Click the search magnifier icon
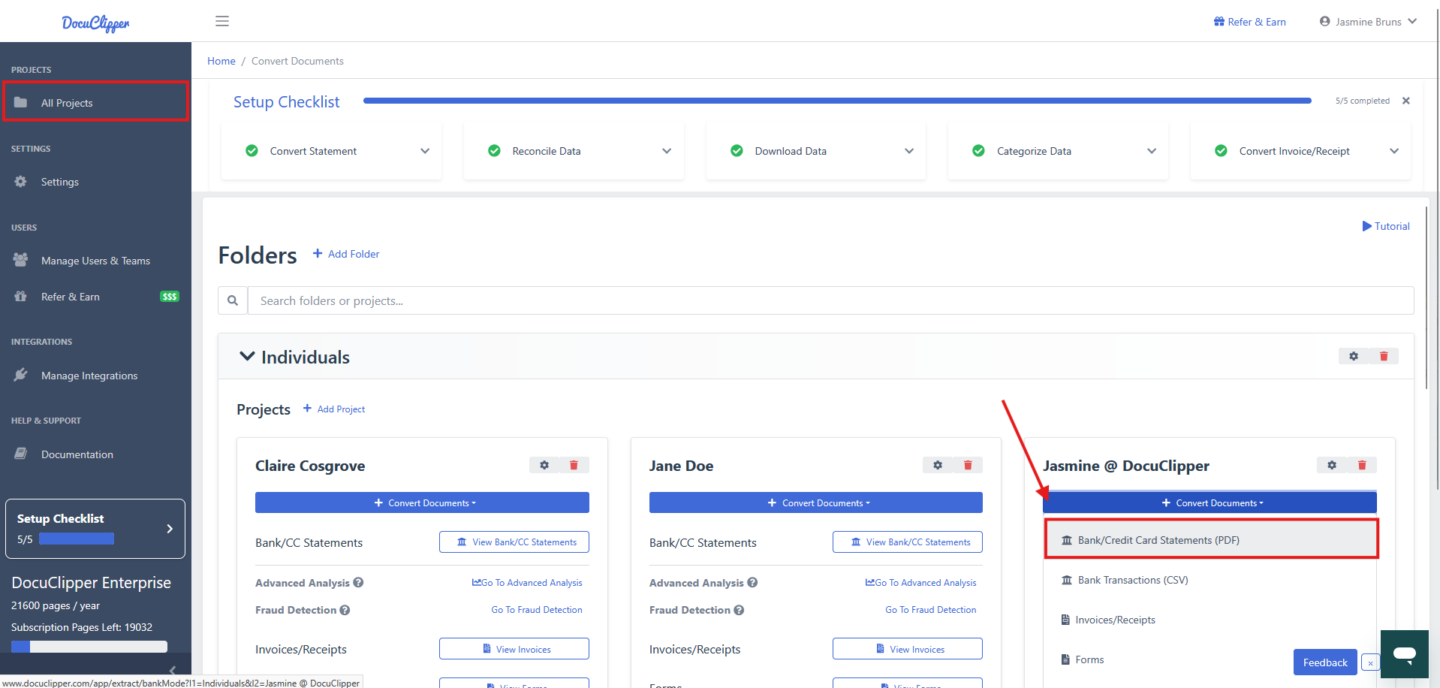The height and width of the screenshot is (688, 1440). click(233, 301)
